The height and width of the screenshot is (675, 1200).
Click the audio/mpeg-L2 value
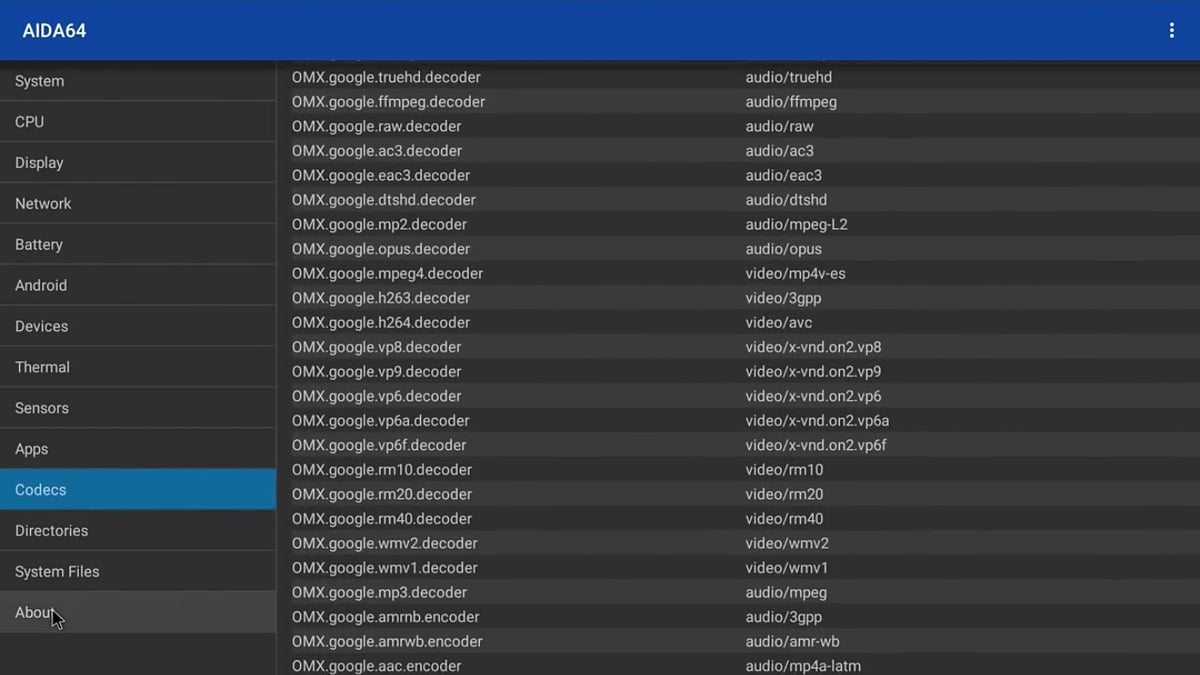(x=796, y=224)
